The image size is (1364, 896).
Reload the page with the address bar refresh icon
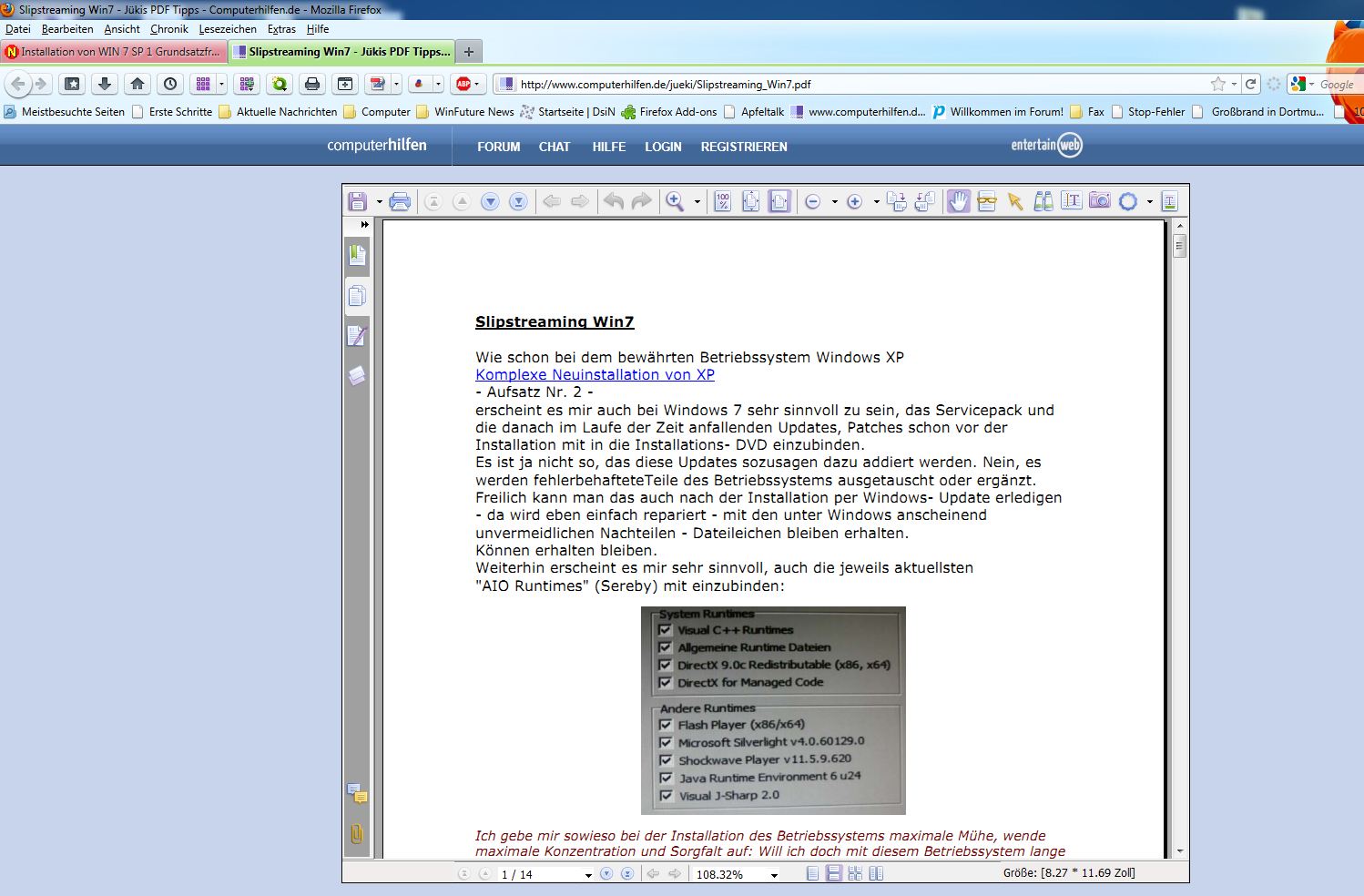1251,84
